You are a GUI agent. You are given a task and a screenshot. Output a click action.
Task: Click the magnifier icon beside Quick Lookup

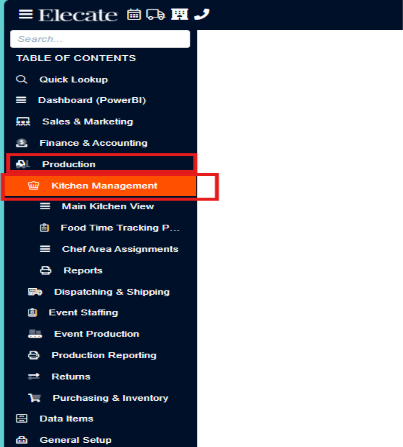(22, 79)
